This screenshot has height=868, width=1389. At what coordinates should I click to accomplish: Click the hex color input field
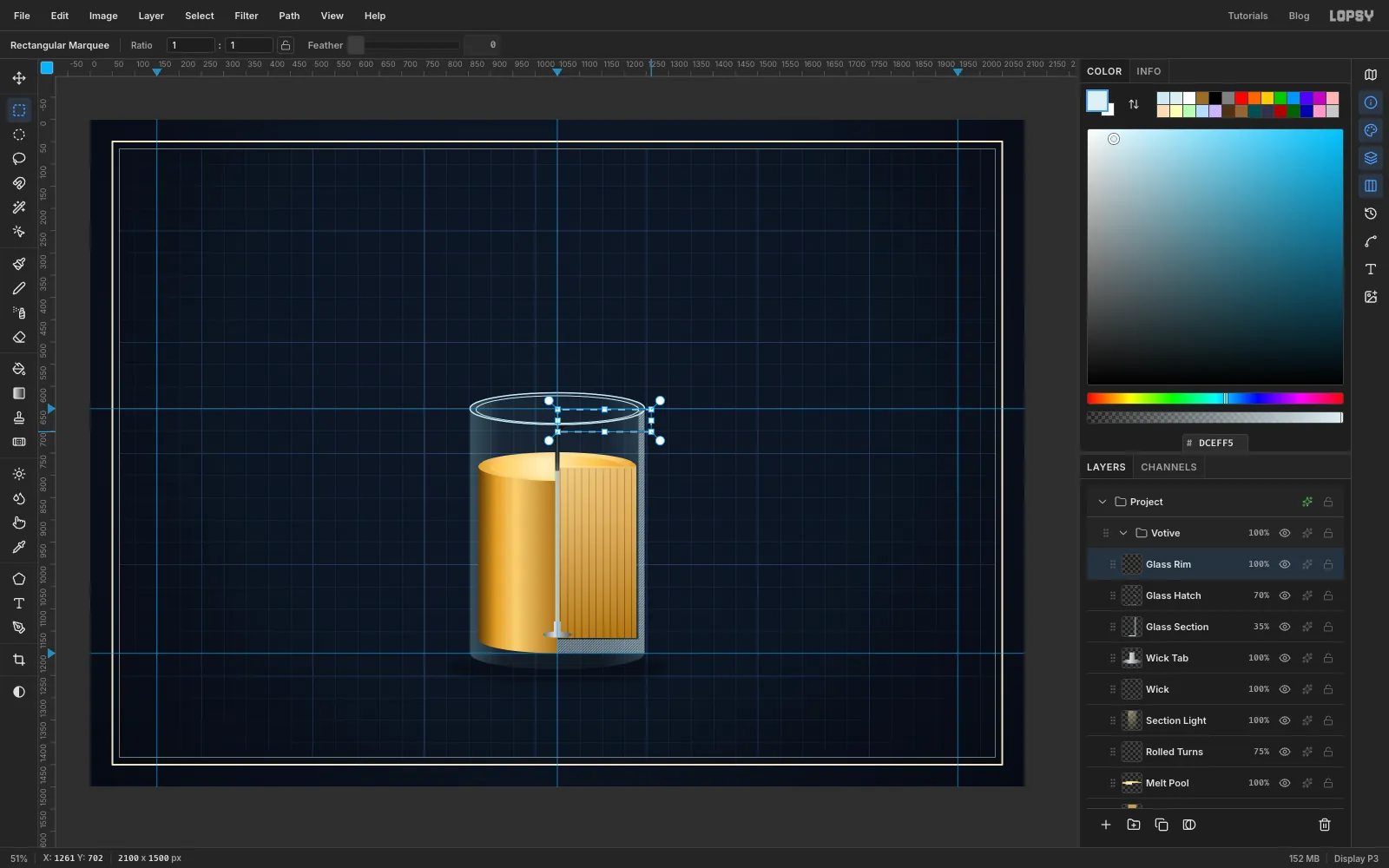pyautogui.click(x=1215, y=443)
